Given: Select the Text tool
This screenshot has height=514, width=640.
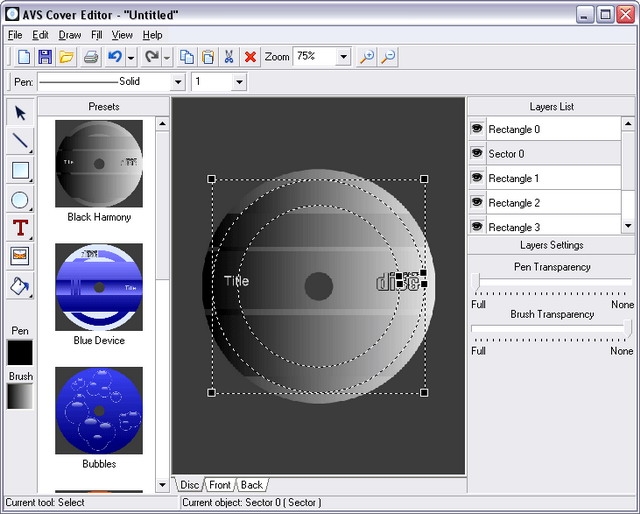Looking at the screenshot, I should pos(20,228).
